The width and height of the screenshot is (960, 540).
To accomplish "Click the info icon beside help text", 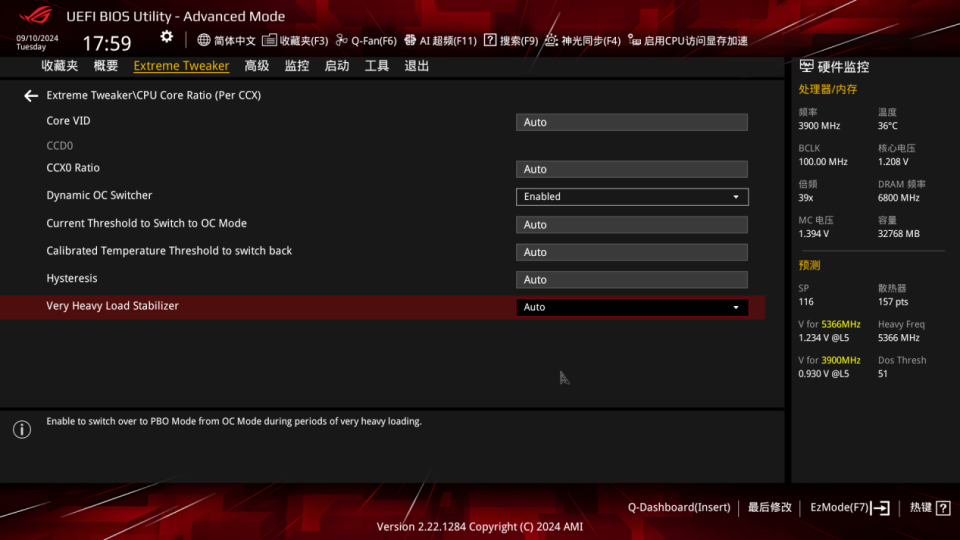I will click(x=22, y=429).
